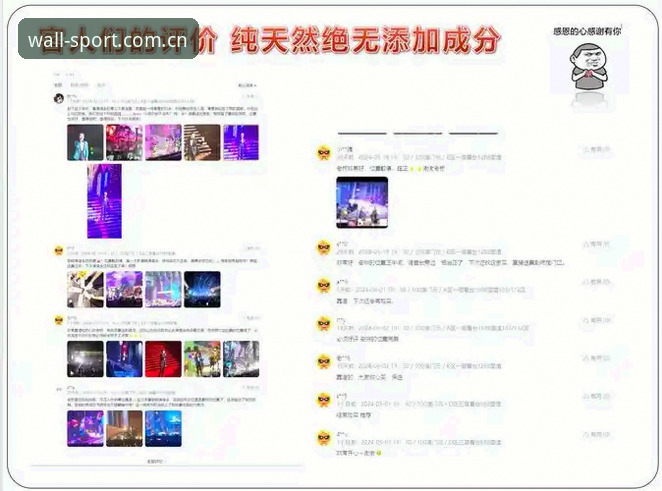
Task: Mark the fourth left review as useful
Action: pyautogui.click(x=251, y=387)
